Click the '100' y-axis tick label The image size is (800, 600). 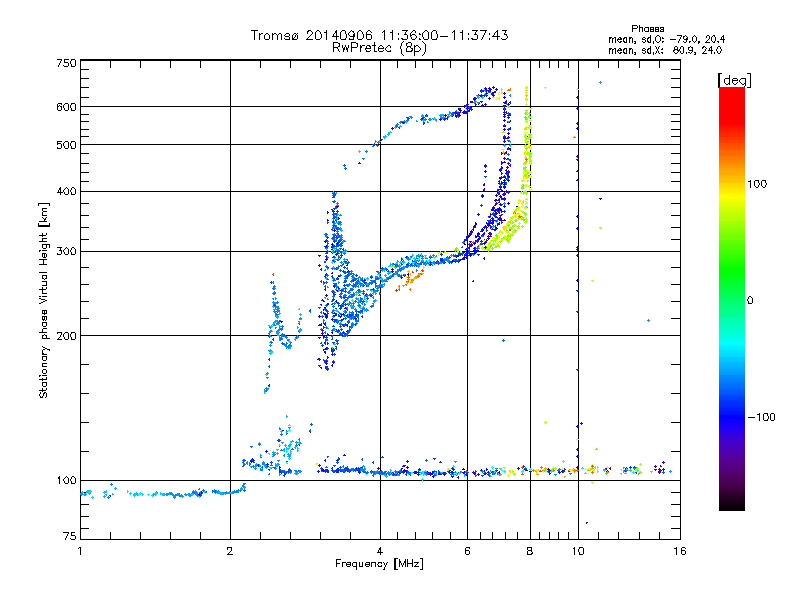click(66, 480)
